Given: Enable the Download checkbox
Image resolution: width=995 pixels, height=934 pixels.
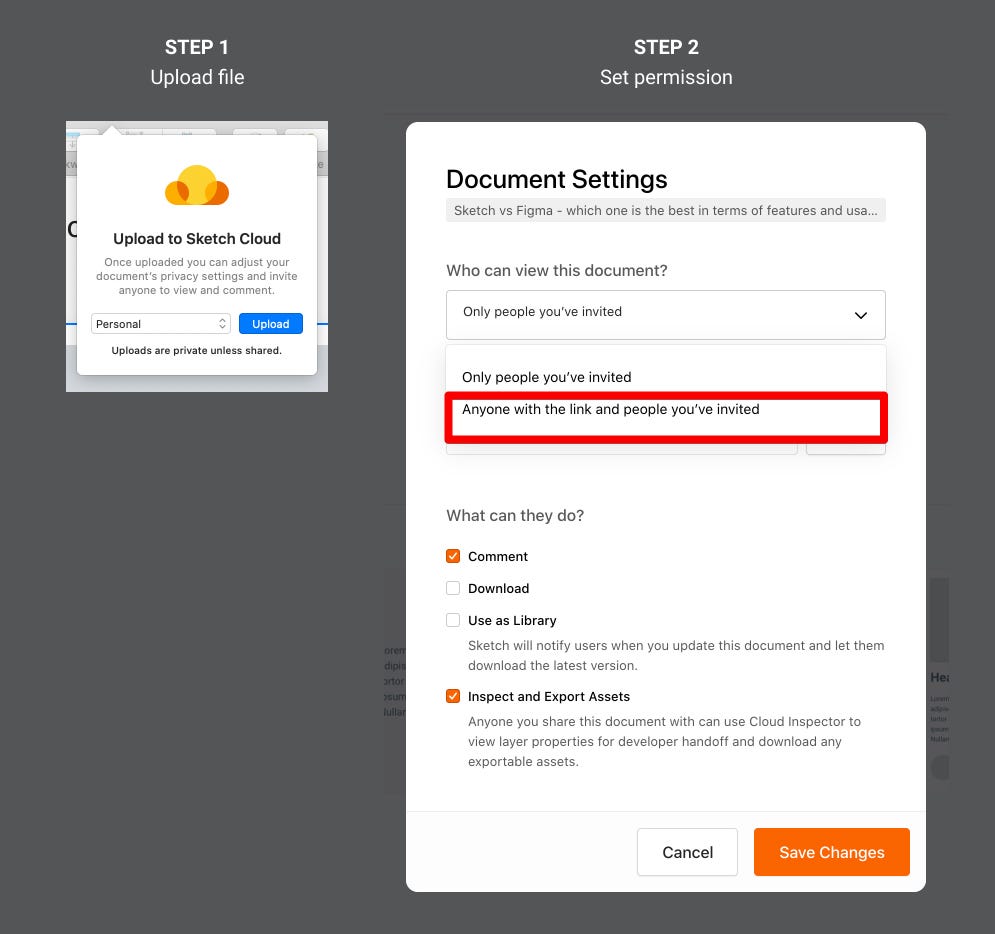Looking at the screenshot, I should click(x=453, y=588).
